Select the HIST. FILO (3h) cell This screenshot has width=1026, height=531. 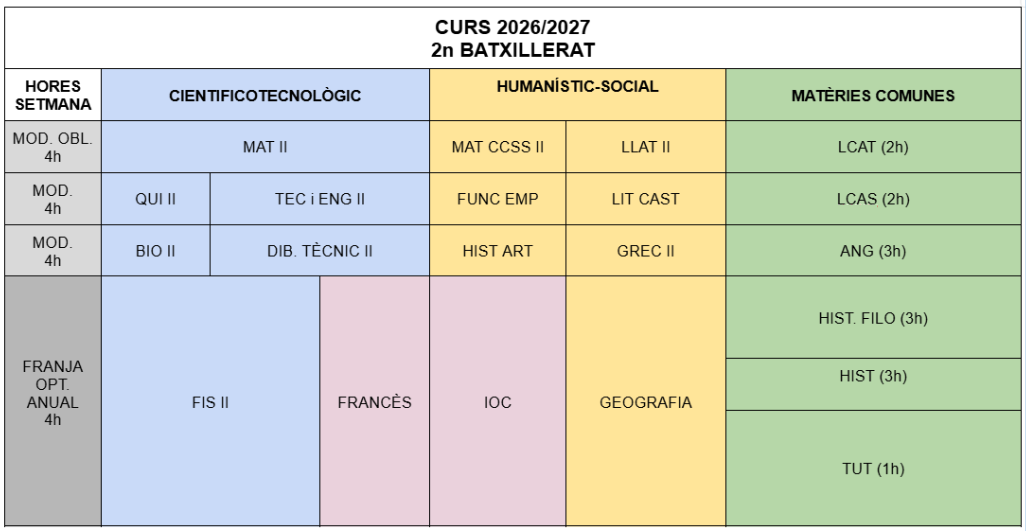[x=872, y=318]
